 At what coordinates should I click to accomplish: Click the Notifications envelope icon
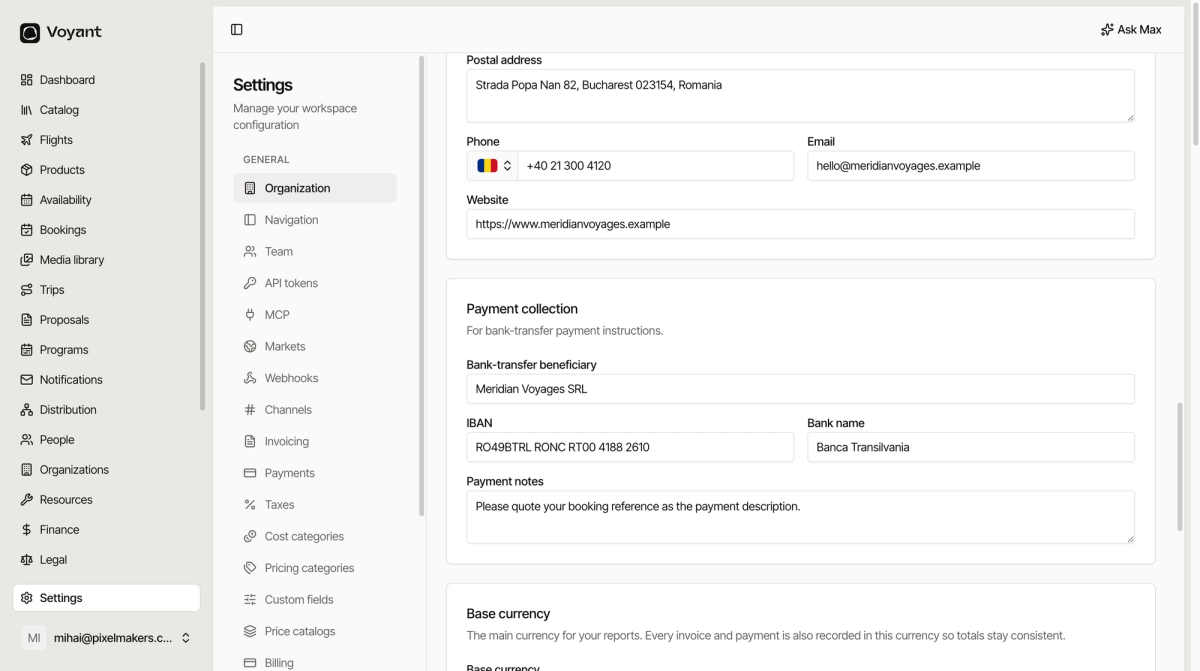coord(27,380)
